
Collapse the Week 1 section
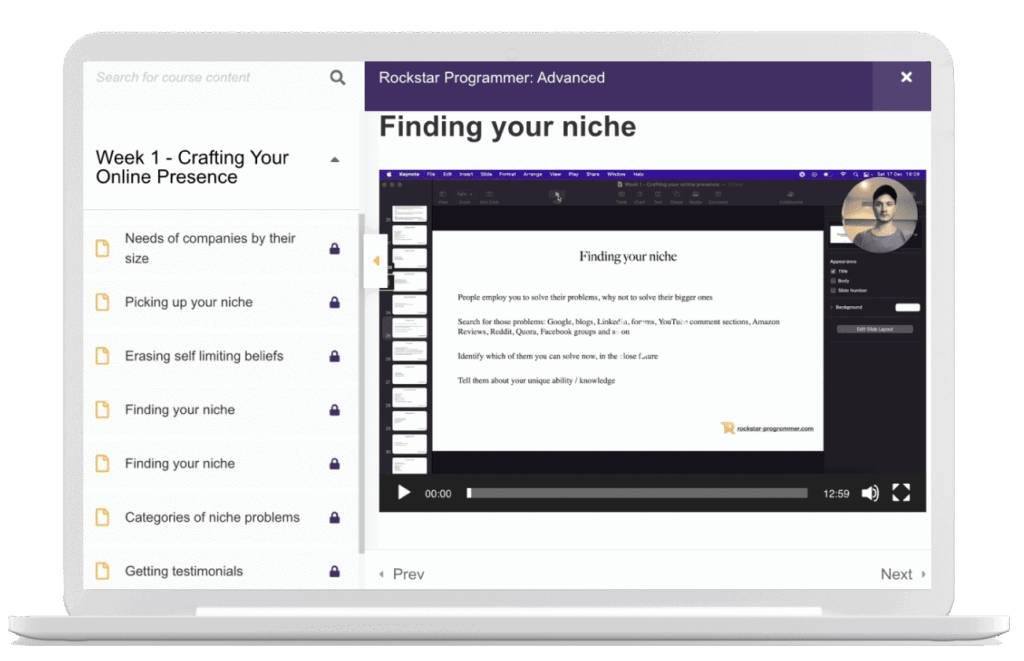[335, 159]
